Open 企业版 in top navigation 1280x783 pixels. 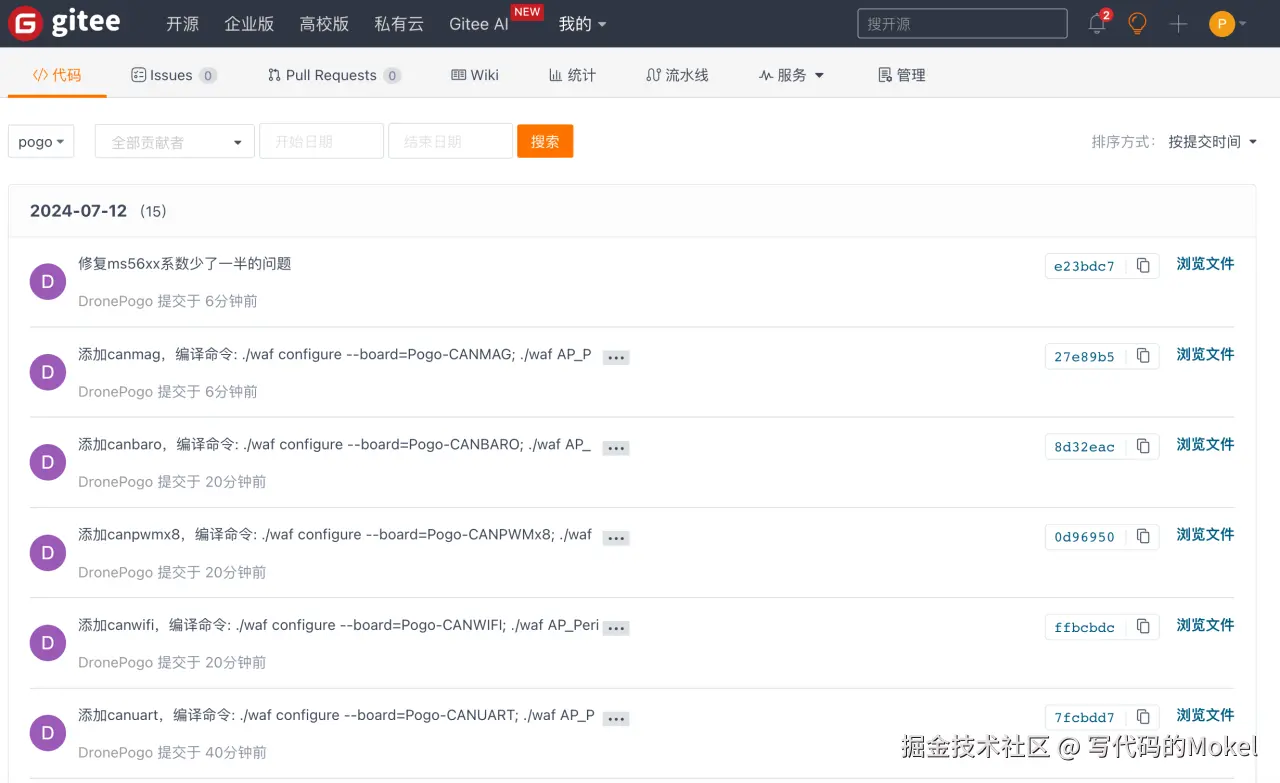pos(249,24)
